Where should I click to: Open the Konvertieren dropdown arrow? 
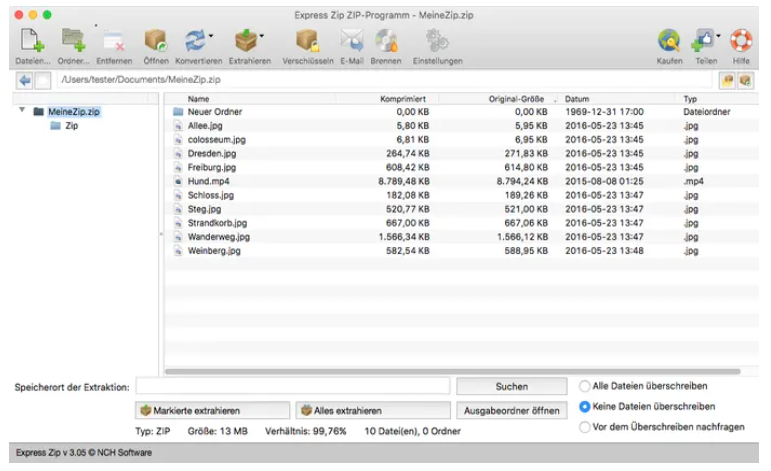(211, 36)
